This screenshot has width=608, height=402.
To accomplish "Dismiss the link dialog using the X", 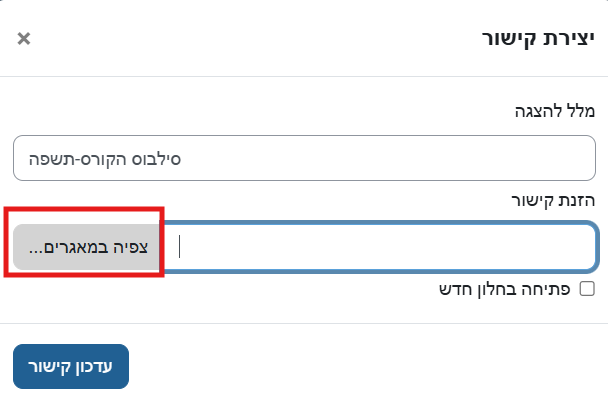I will 24,39.
